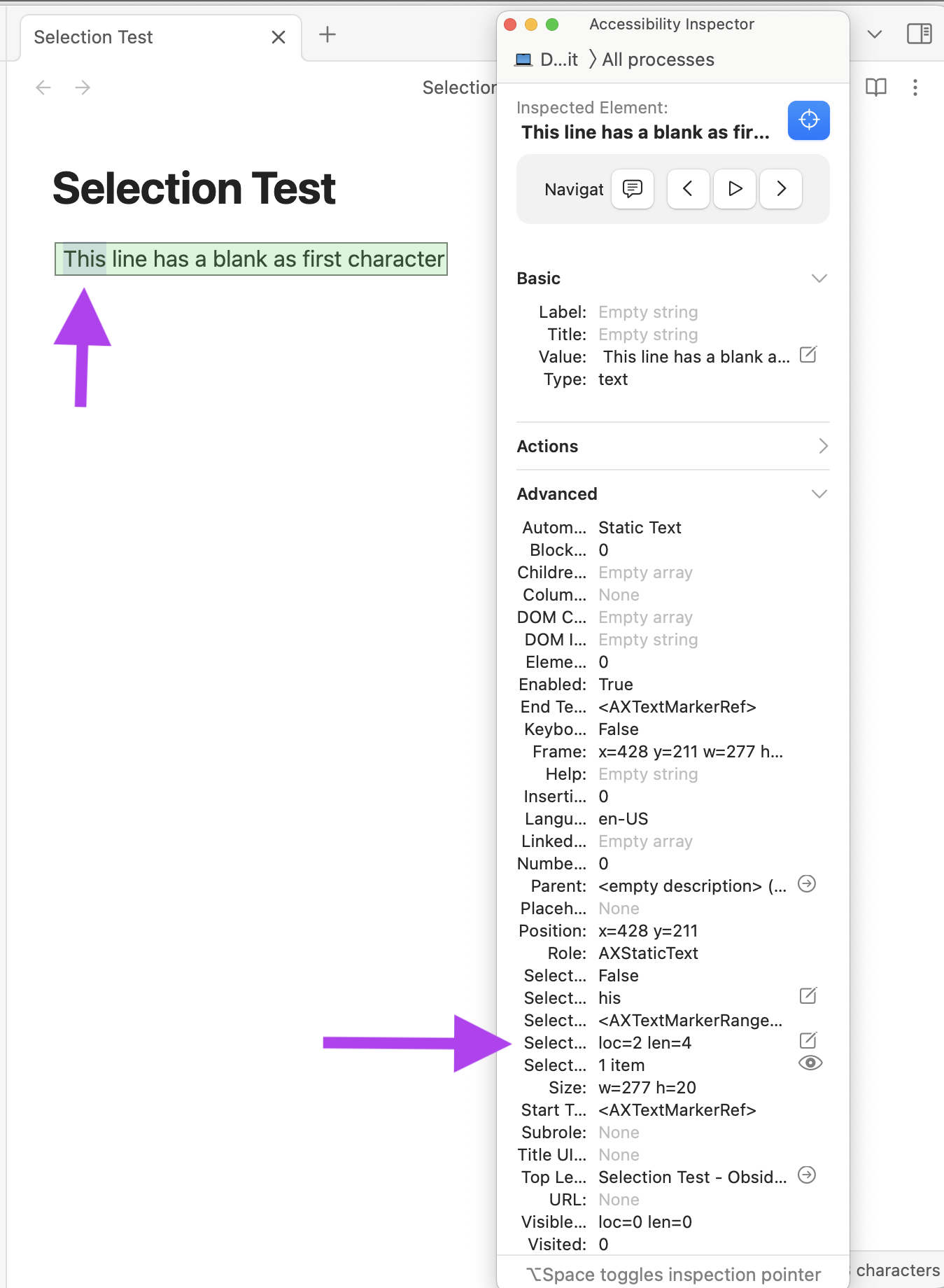Click the laptop device icon in breadcrumb

click(x=522, y=59)
